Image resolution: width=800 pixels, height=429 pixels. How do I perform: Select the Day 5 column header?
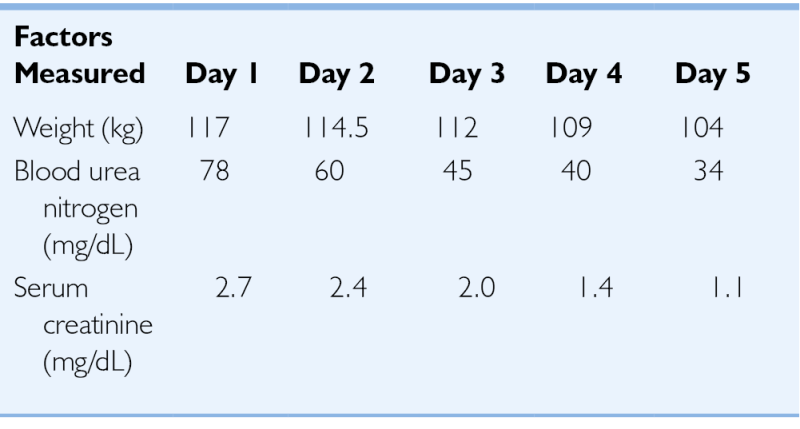713,75
